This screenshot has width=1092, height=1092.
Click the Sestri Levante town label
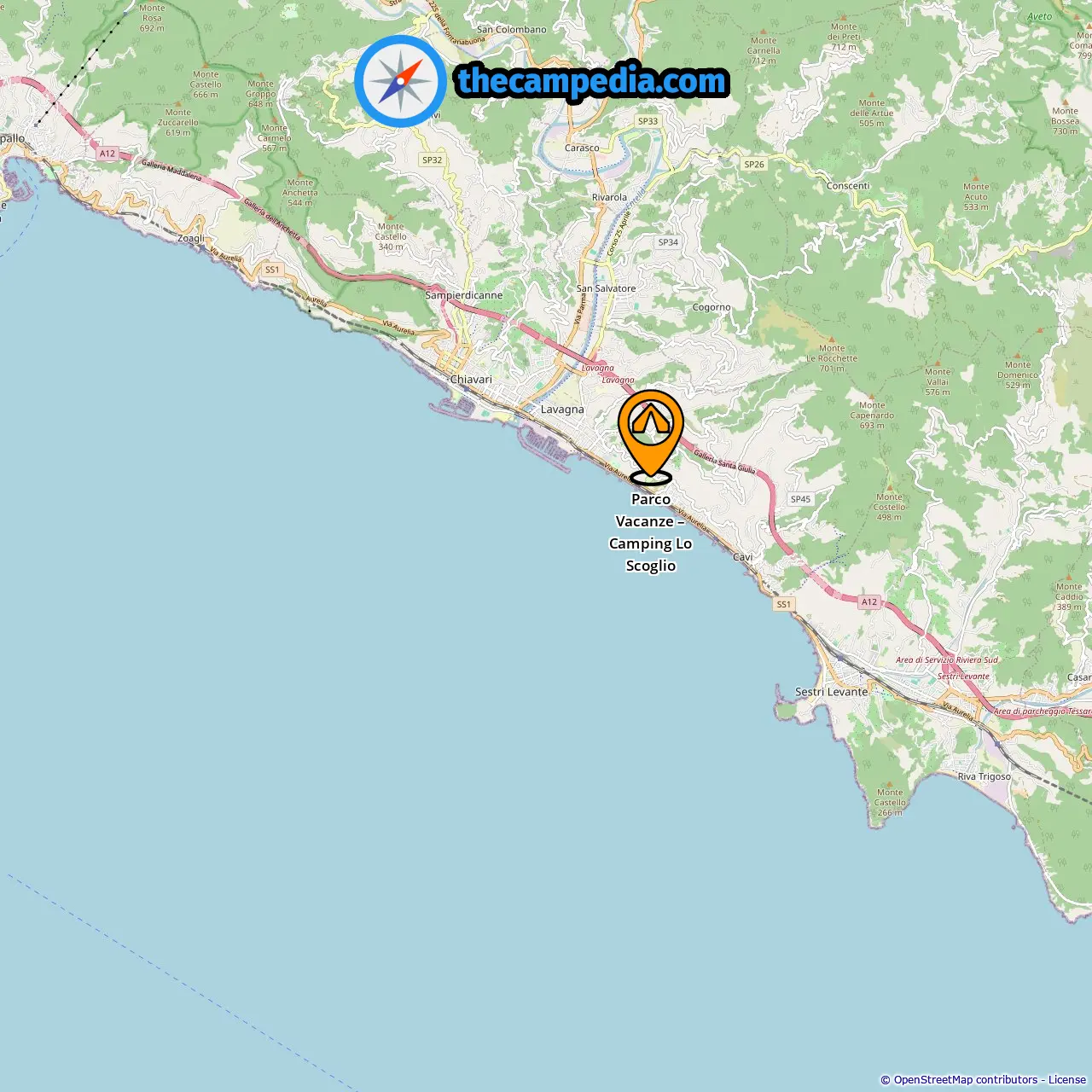tap(832, 692)
